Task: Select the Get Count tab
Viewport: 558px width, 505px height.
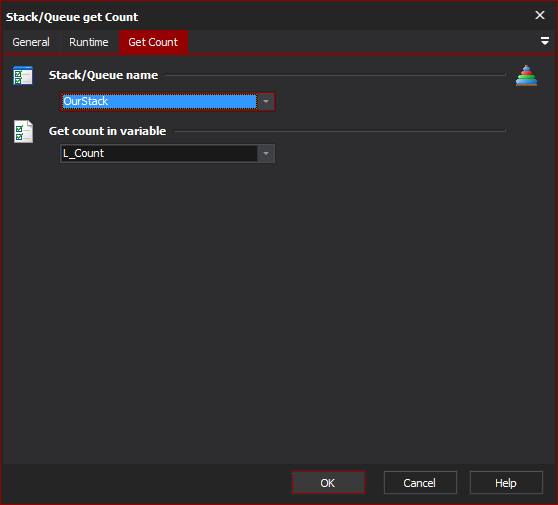Action: click(153, 42)
